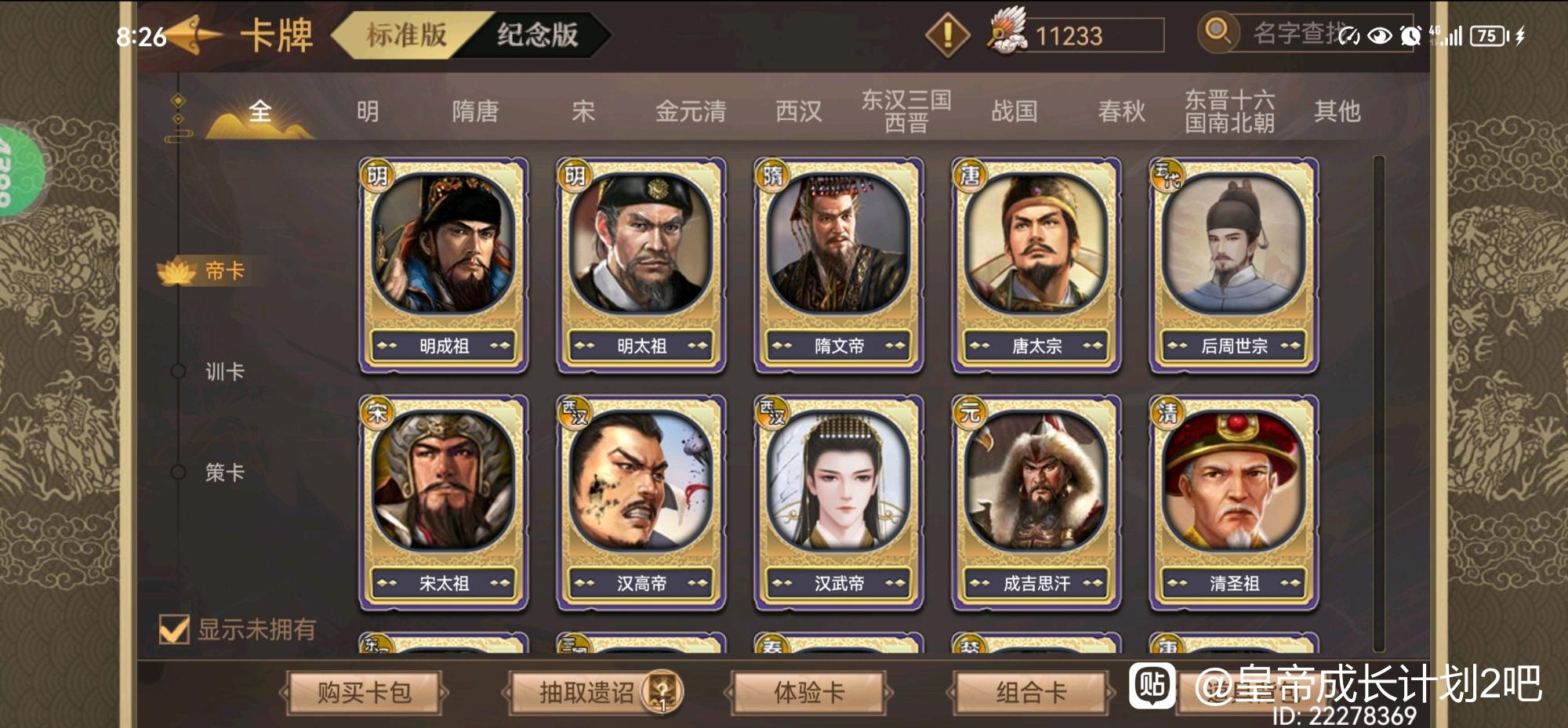Tap the feather currency icon beside 11233
The height and width of the screenshot is (728, 1568).
point(1007,31)
